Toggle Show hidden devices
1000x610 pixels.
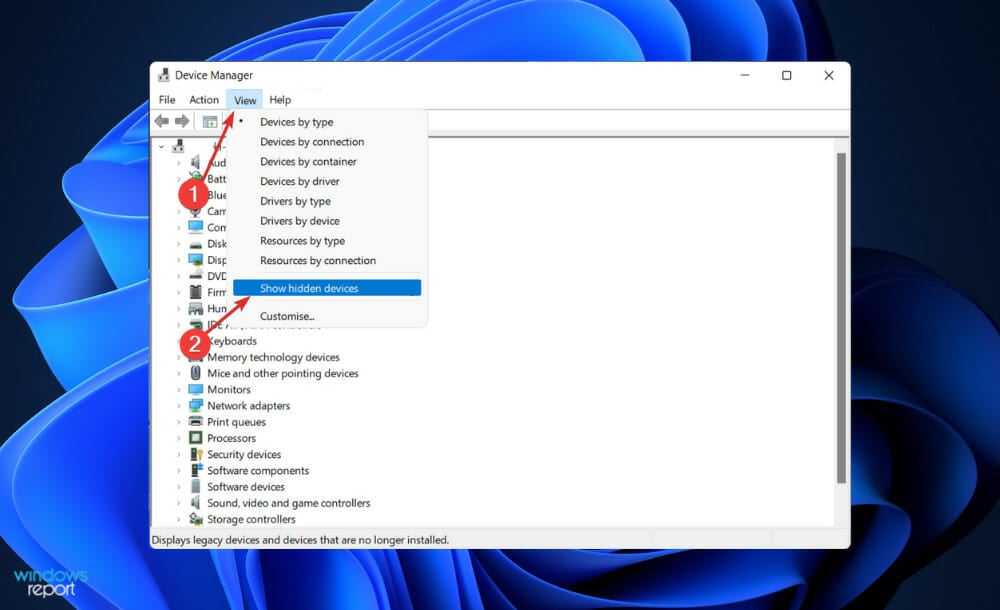327,288
